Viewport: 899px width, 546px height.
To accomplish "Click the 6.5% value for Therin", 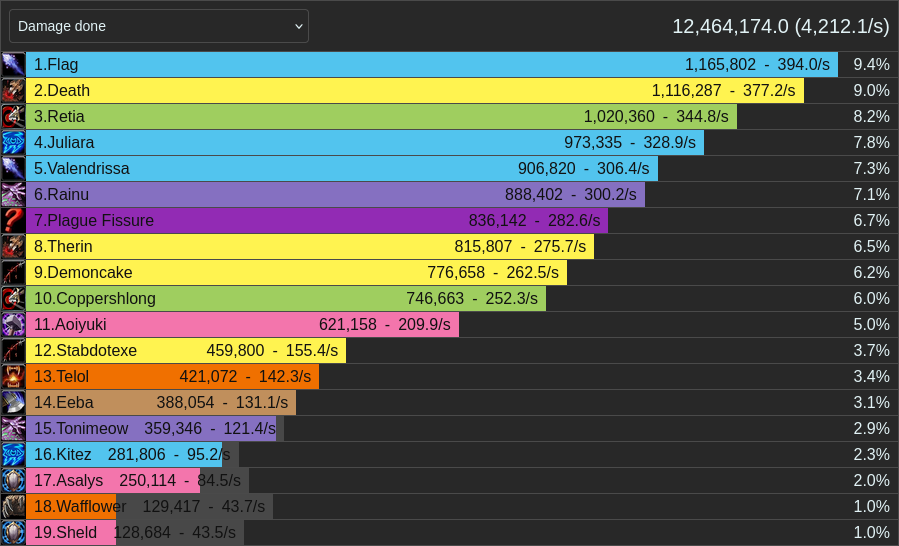I will pyautogui.click(x=871, y=247).
